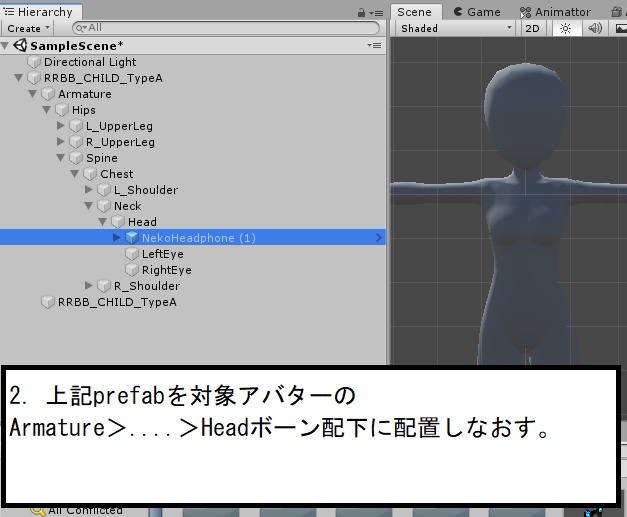627x517 pixels.
Task: Click the Game tab Pac-Man icon
Action: 458,12
